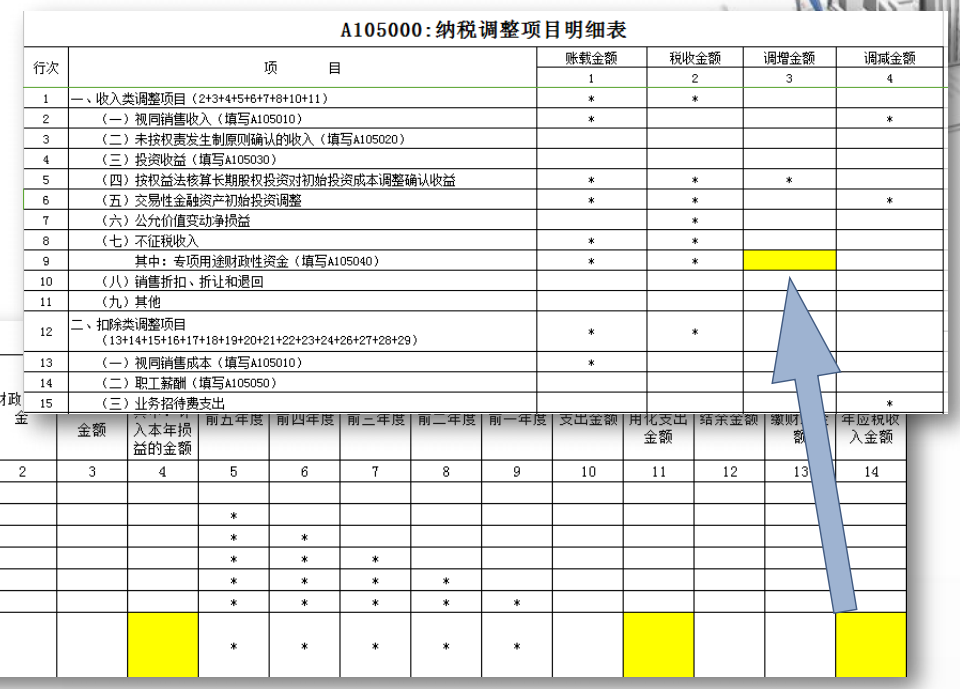This screenshot has height=689, width=960.
Task: Click the 前五年度 column header
Action: [233, 420]
